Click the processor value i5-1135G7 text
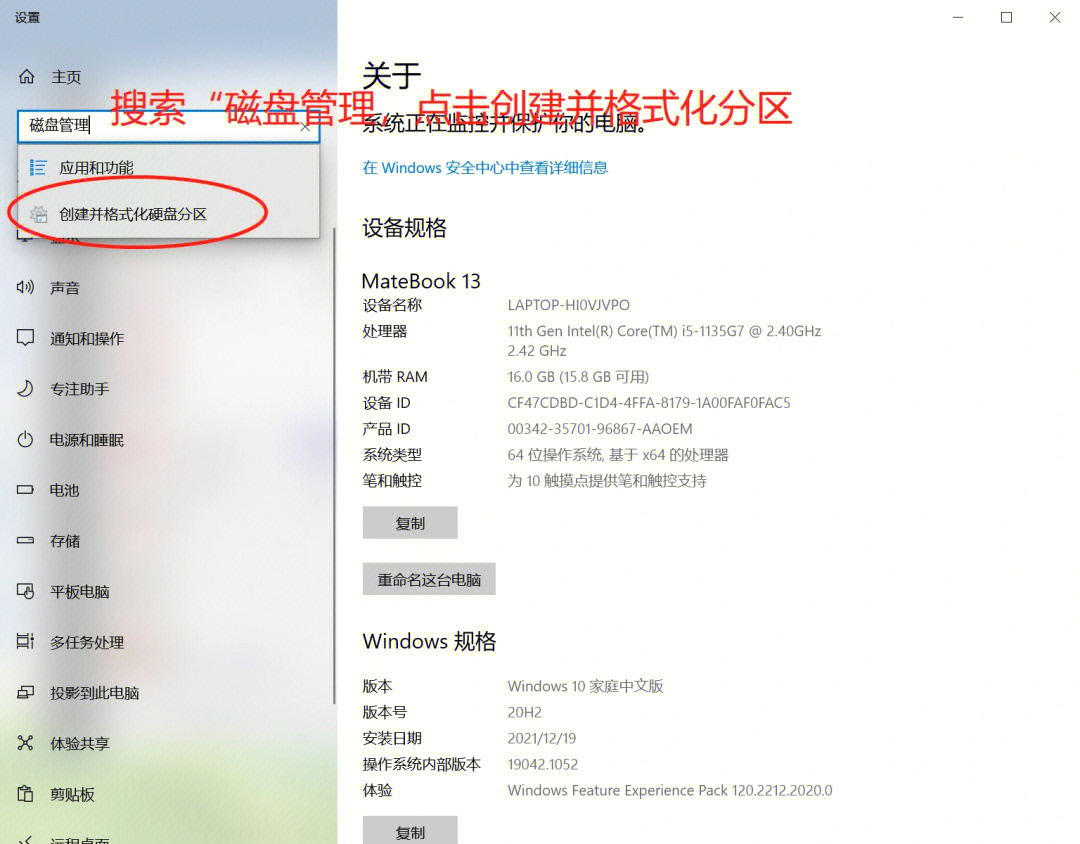The height and width of the screenshot is (844, 1080). pos(664,340)
